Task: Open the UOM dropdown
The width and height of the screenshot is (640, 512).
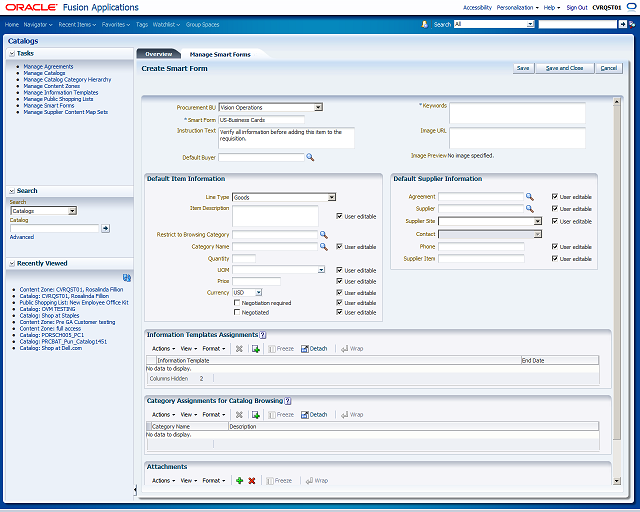Action: (322, 270)
